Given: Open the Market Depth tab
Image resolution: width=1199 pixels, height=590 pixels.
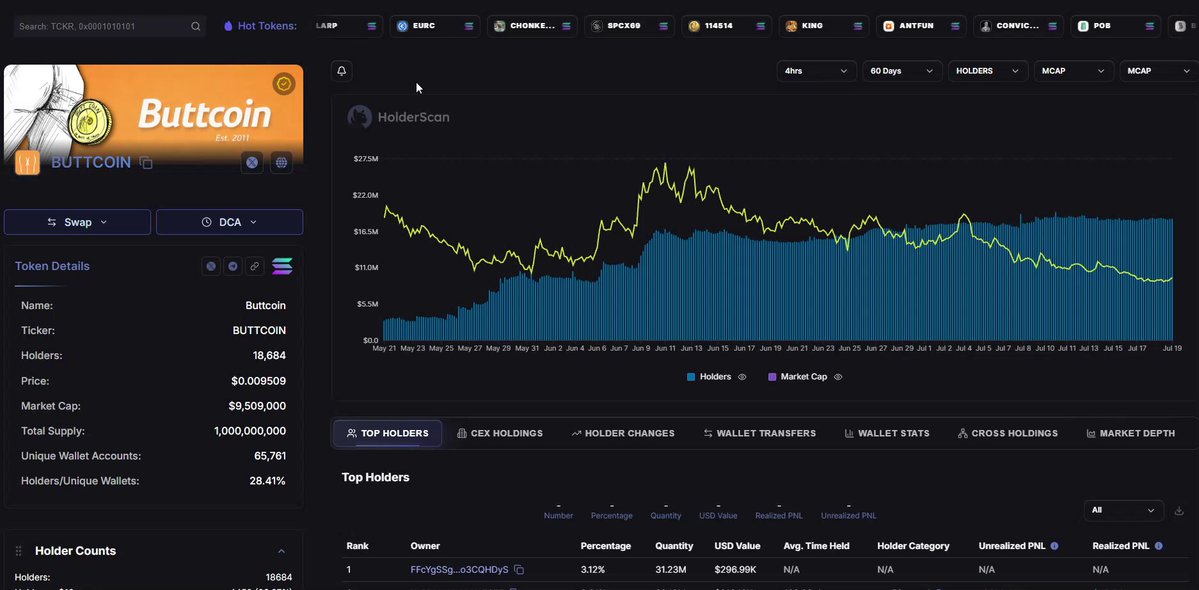Looking at the screenshot, I should [x=1131, y=433].
